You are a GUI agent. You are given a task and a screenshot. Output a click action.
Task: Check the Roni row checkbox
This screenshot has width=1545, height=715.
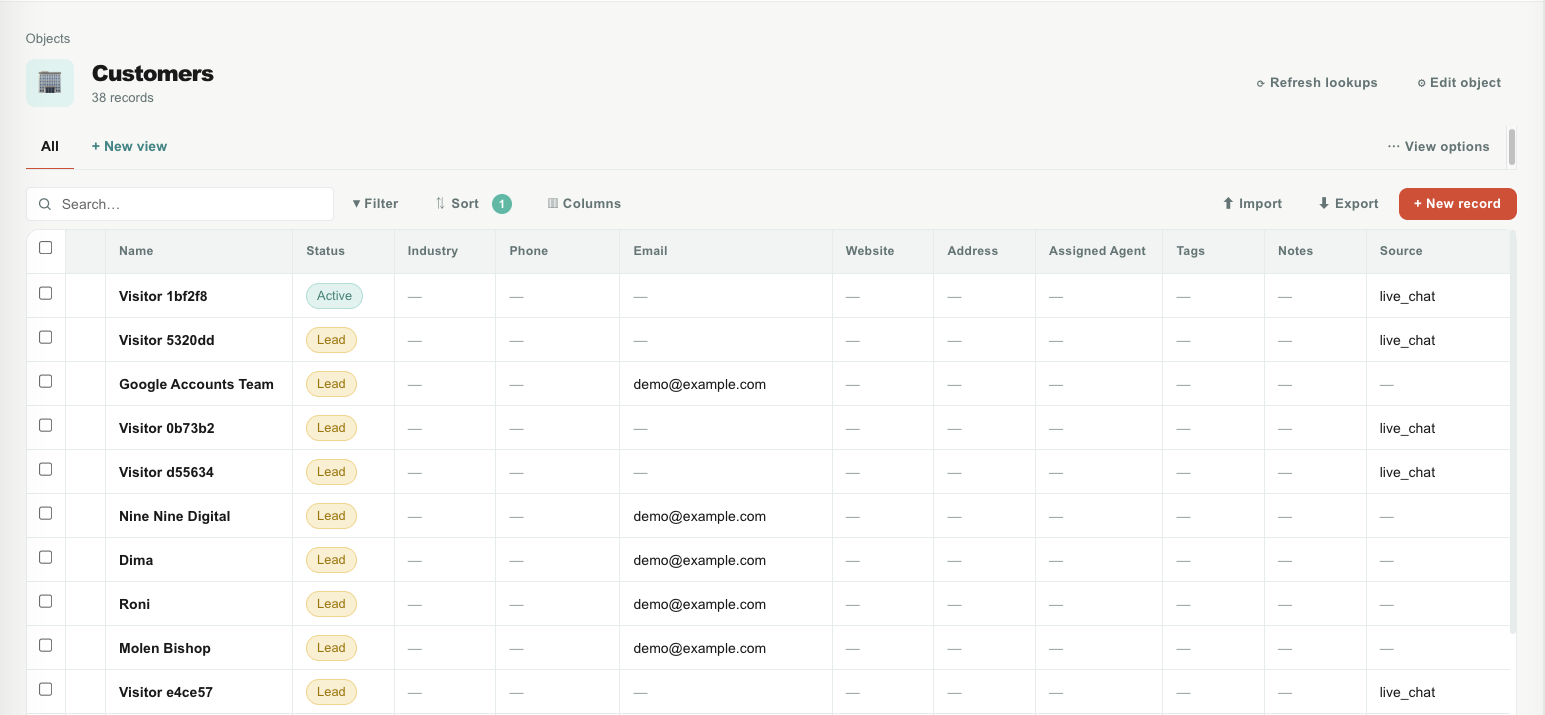point(45,602)
